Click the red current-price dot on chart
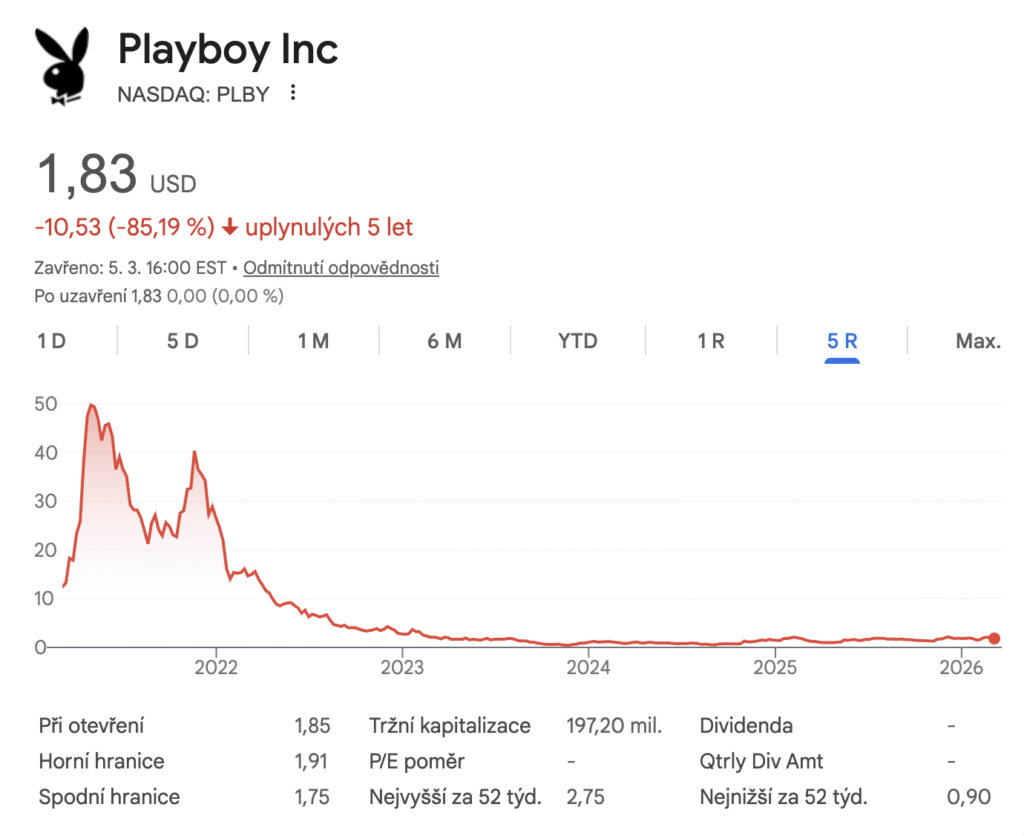 [x=994, y=638]
